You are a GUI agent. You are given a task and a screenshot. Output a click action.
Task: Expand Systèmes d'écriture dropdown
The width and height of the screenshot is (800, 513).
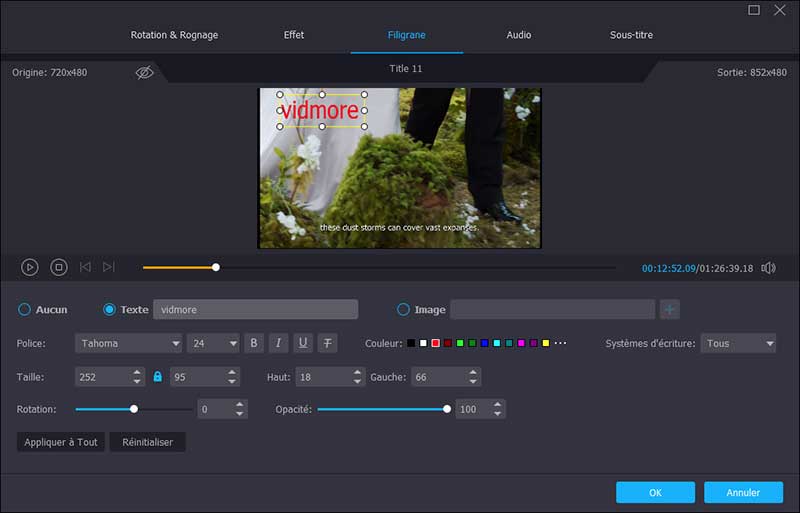(738, 343)
